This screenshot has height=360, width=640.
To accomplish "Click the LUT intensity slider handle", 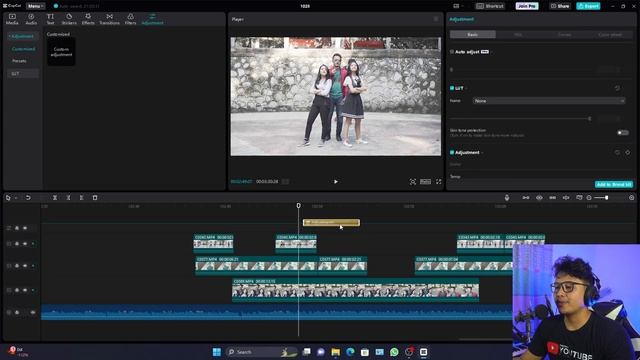I will coord(589,119).
